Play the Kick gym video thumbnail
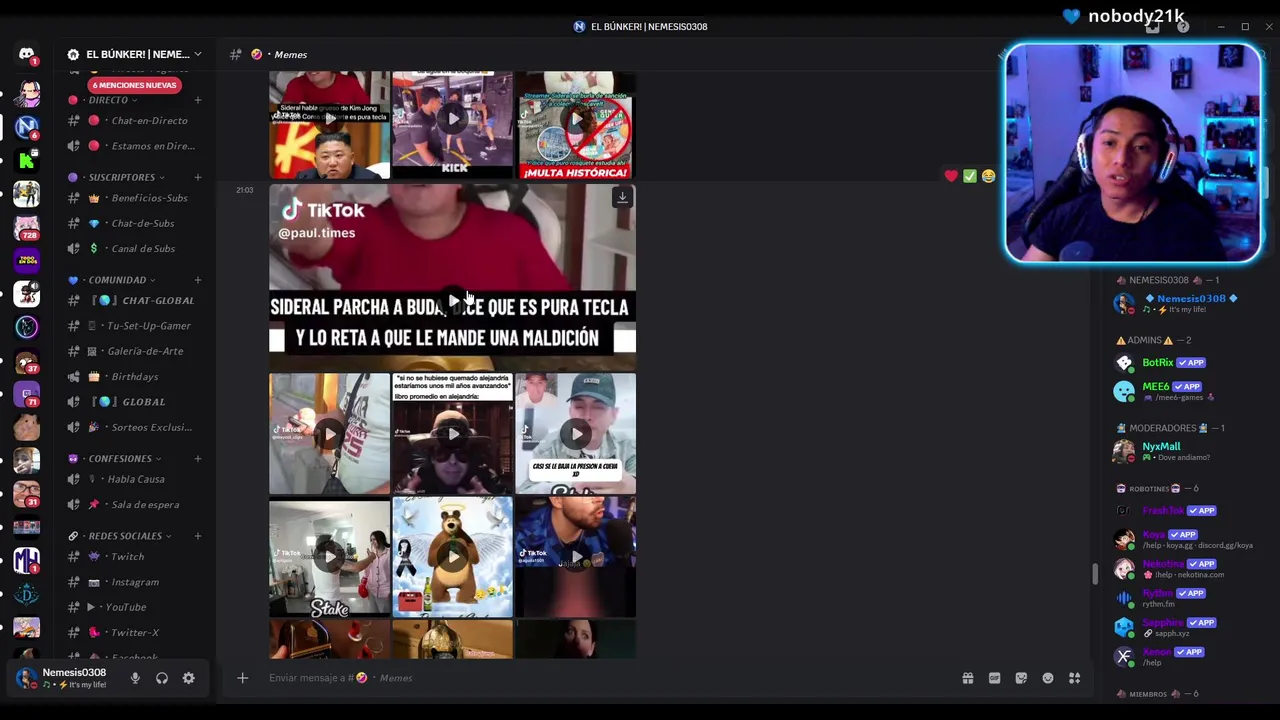This screenshot has width=1280, height=720. 453,119
